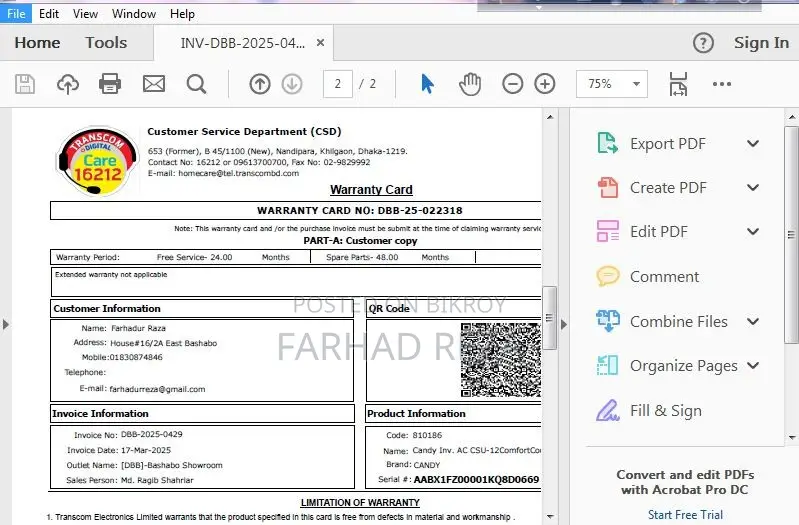
Task: Click the fit width scrolling icon
Action: (x=678, y=84)
